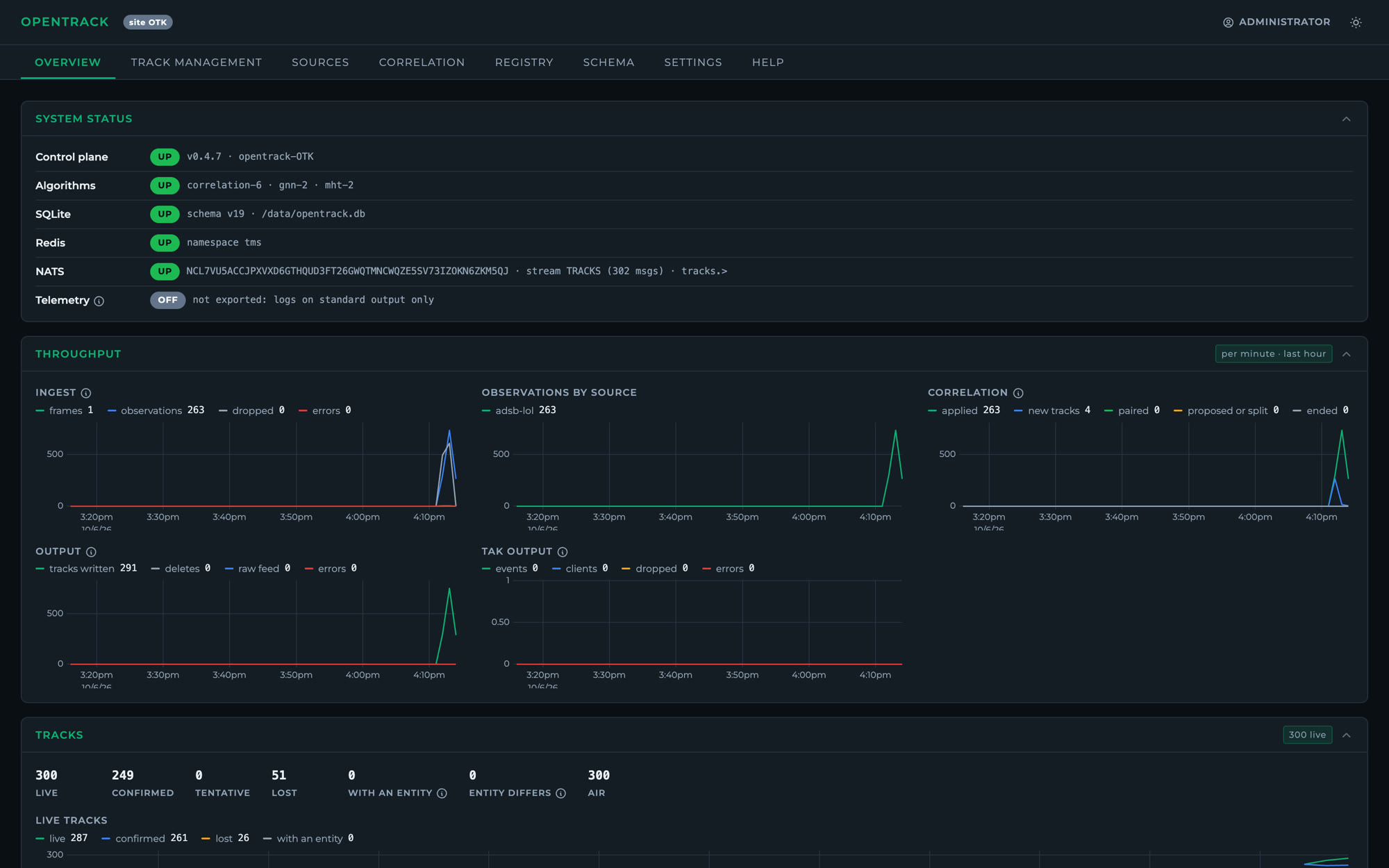
Task: Click the Telemetry OFF status badge
Action: click(x=167, y=300)
